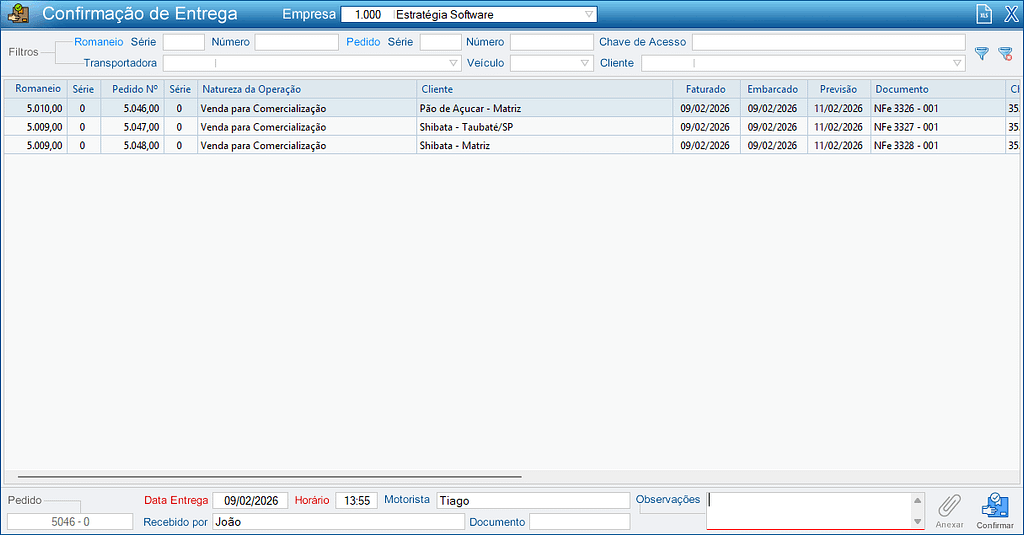Sort by Natureza da Operação header

307,89
